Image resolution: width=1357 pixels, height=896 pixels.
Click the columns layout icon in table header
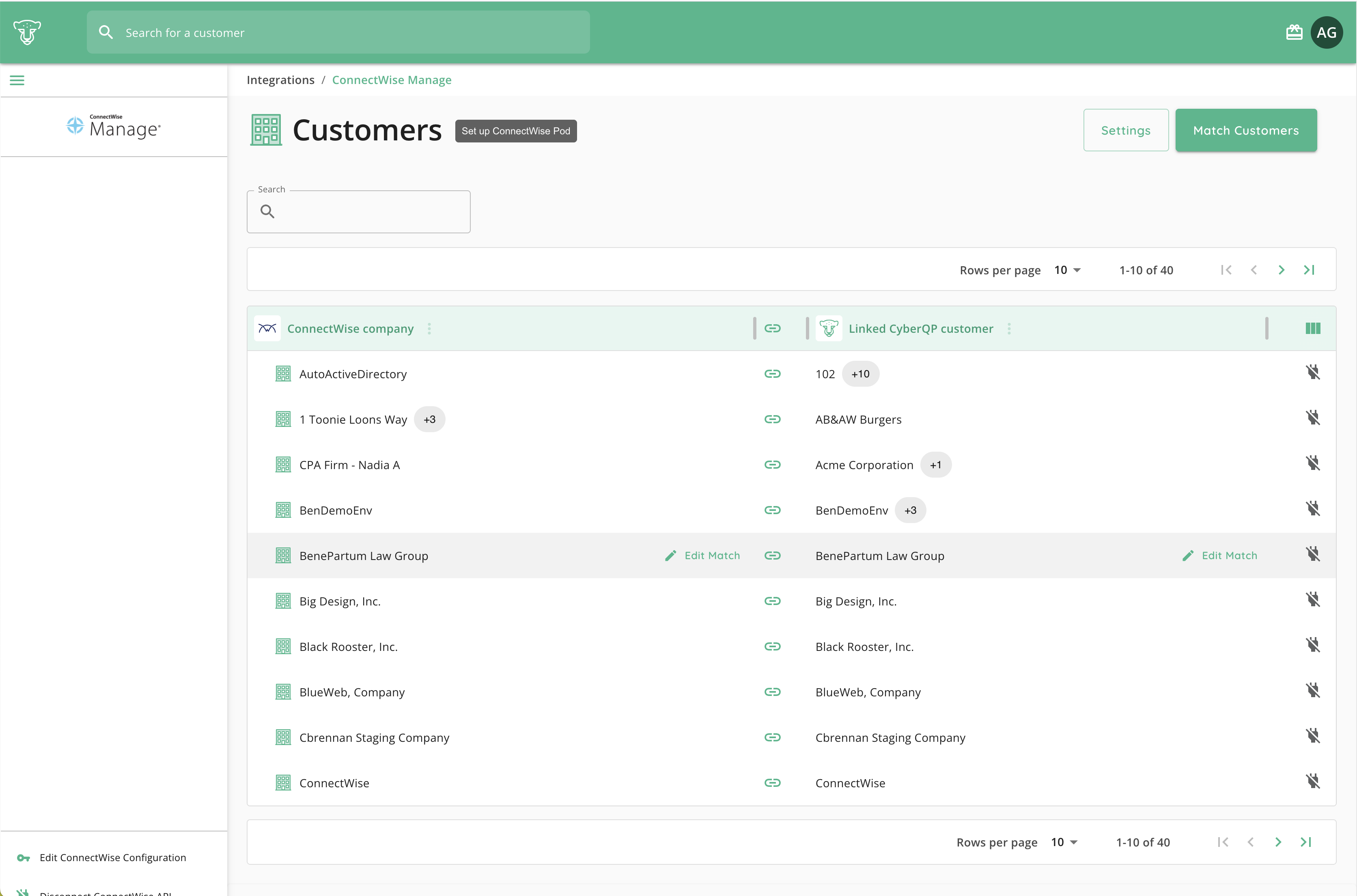tap(1312, 329)
